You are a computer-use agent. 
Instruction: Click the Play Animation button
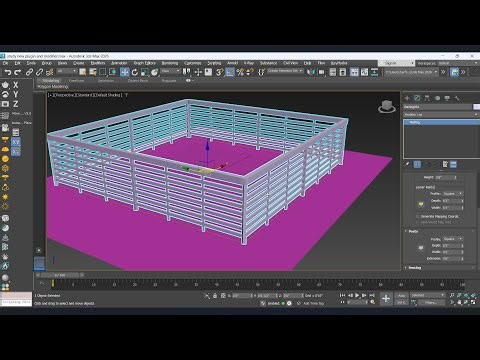(x=357, y=295)
